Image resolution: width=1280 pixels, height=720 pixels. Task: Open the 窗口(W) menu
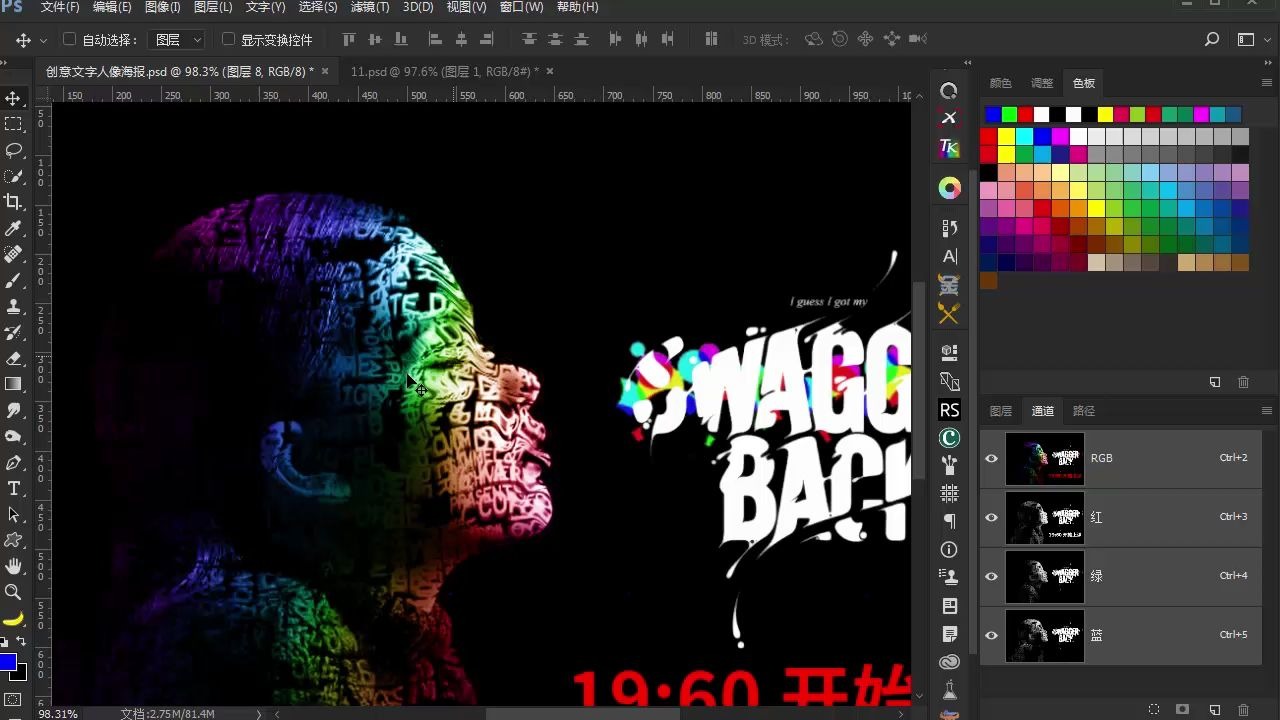pos(521,7)
